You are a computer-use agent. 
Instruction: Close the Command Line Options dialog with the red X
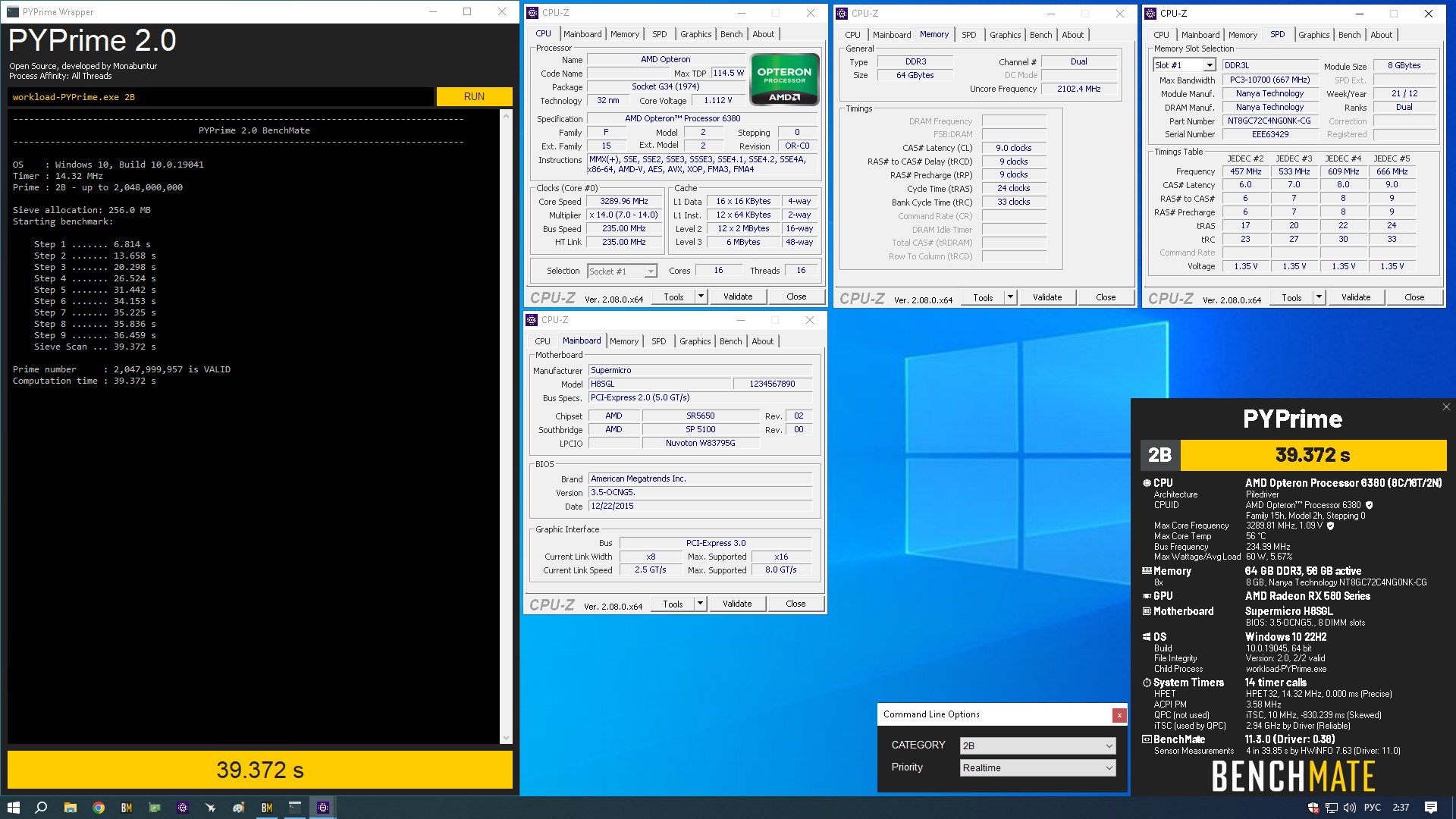click(x=1119, y=714)
